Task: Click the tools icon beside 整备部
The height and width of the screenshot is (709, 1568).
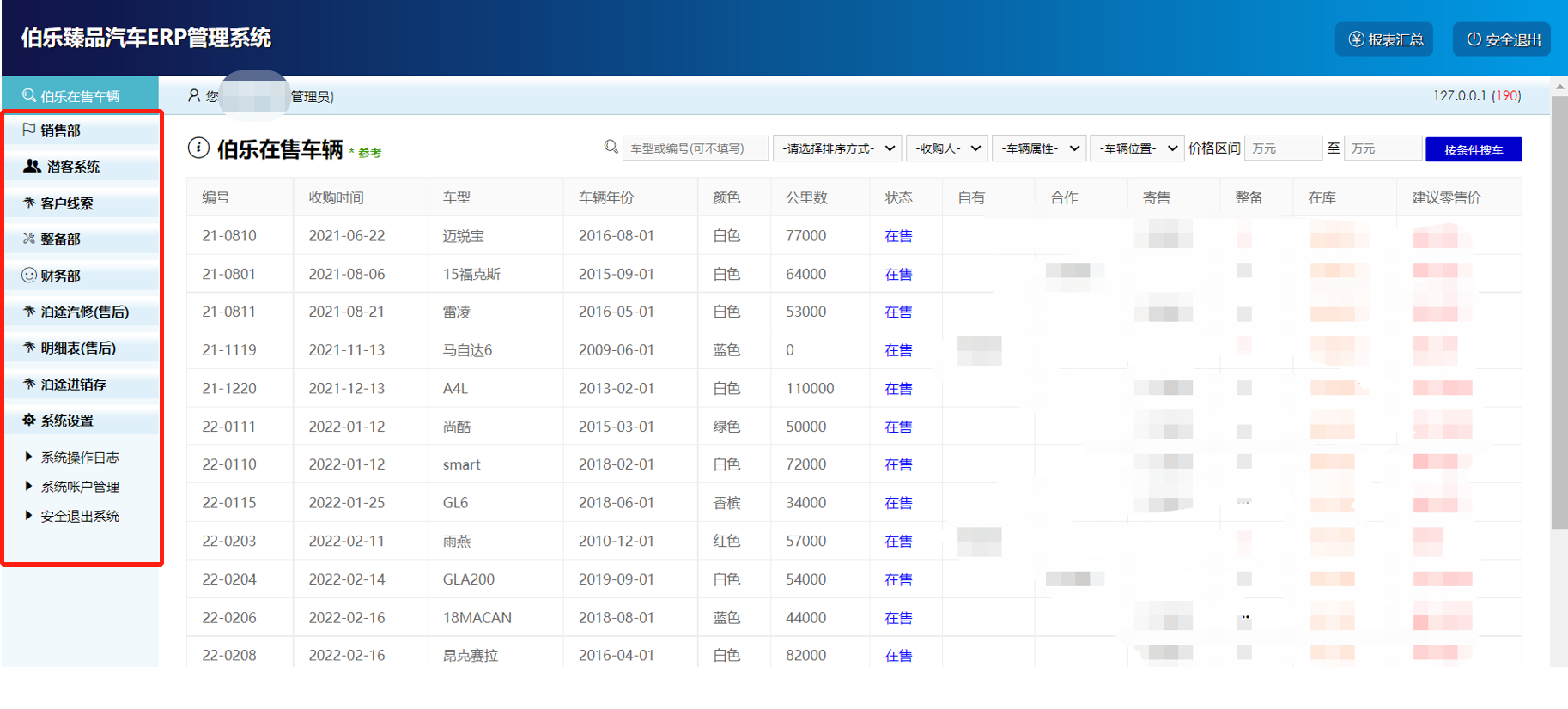Action: point(29,239)
